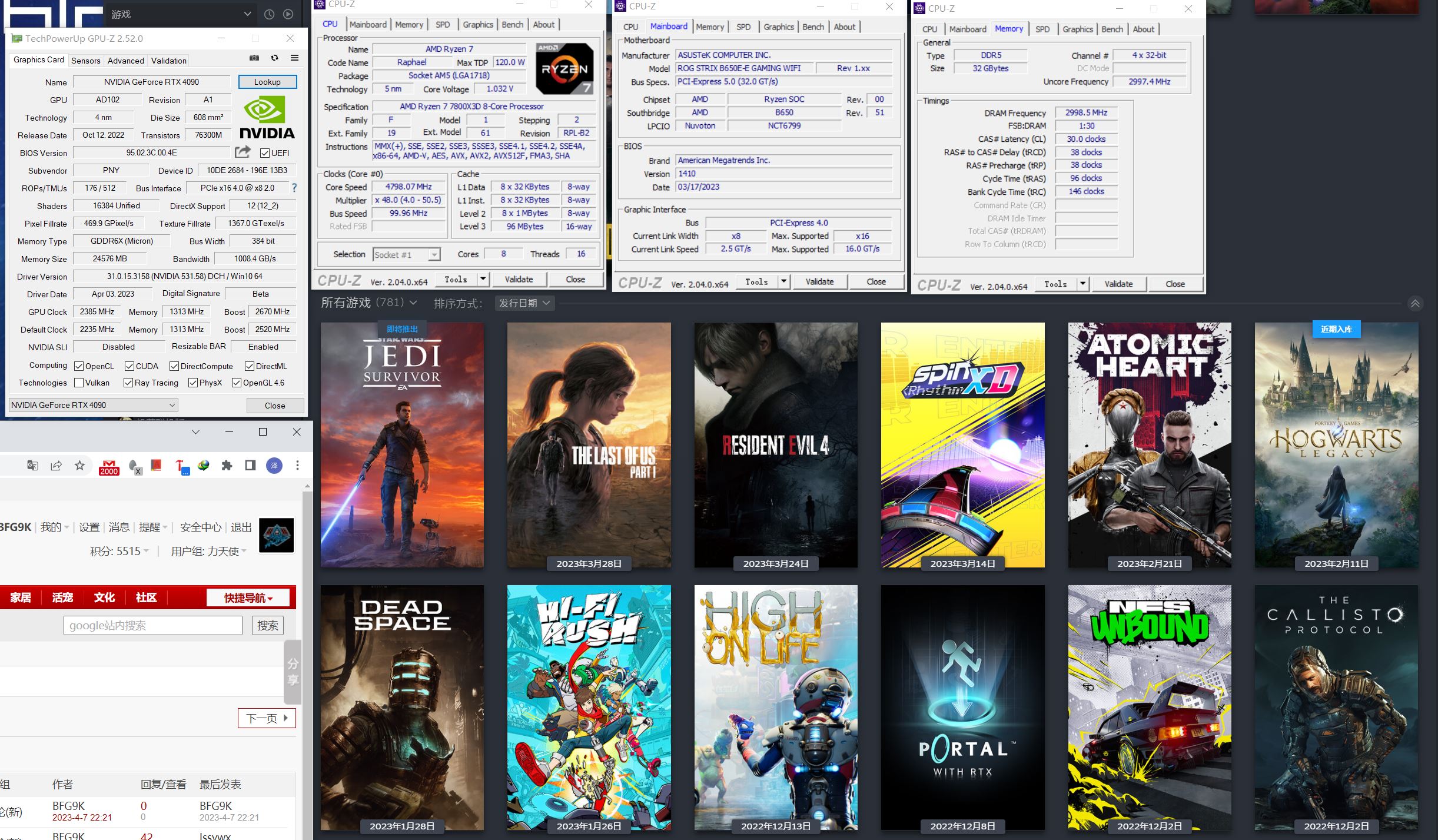Click the Lookup button in GPU-Z
The width and height of the screenshot is (1438, 840).
267,82
